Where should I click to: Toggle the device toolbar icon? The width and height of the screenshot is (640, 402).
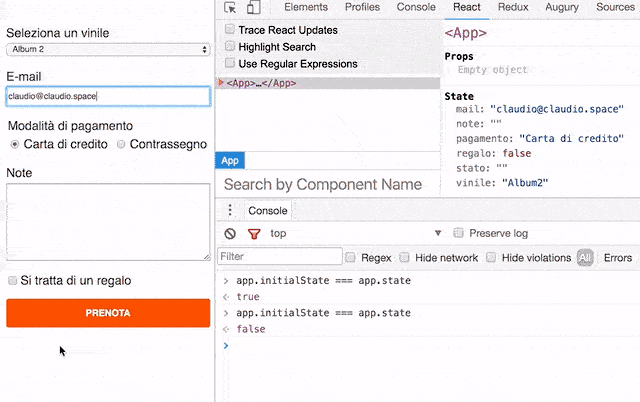click(x=253, y=8)
